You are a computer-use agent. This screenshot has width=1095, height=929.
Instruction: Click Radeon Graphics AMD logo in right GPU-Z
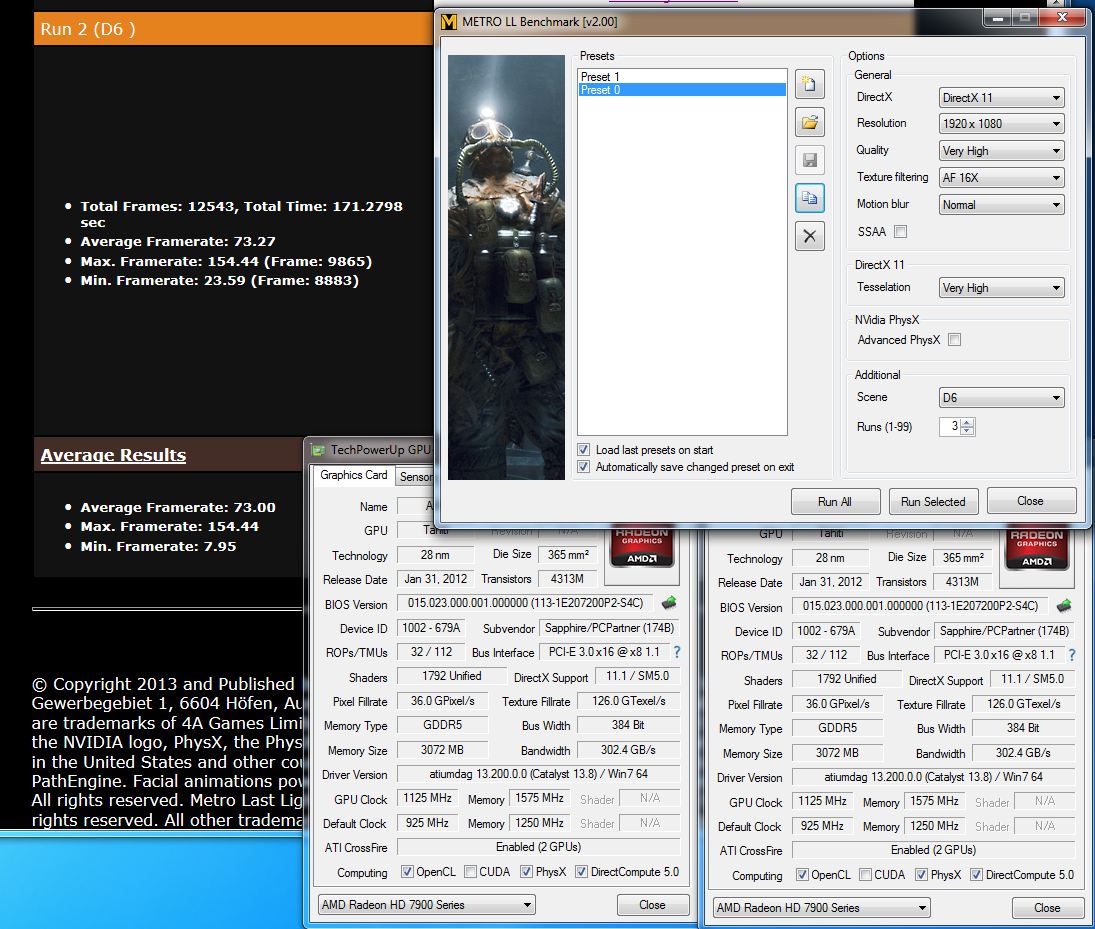(x=1037, y=548)
